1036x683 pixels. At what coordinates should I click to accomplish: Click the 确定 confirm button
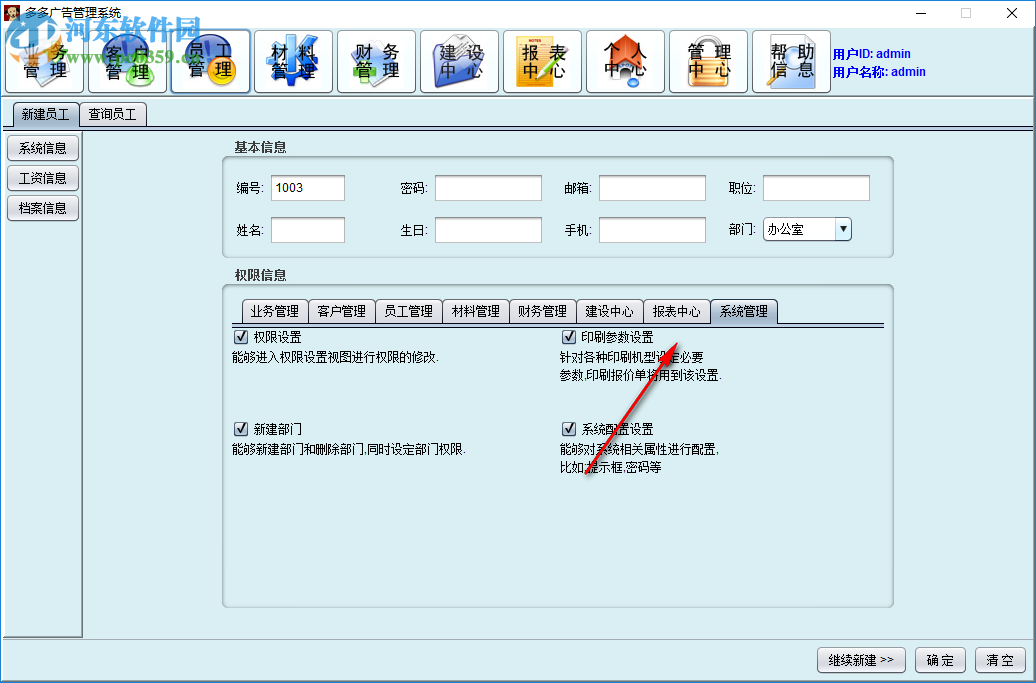coord(940,660)
